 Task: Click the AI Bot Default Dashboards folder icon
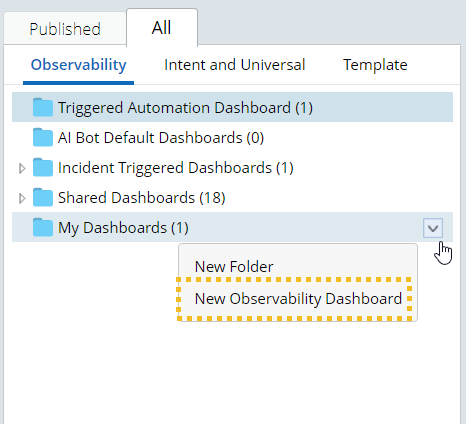[43, 137]
